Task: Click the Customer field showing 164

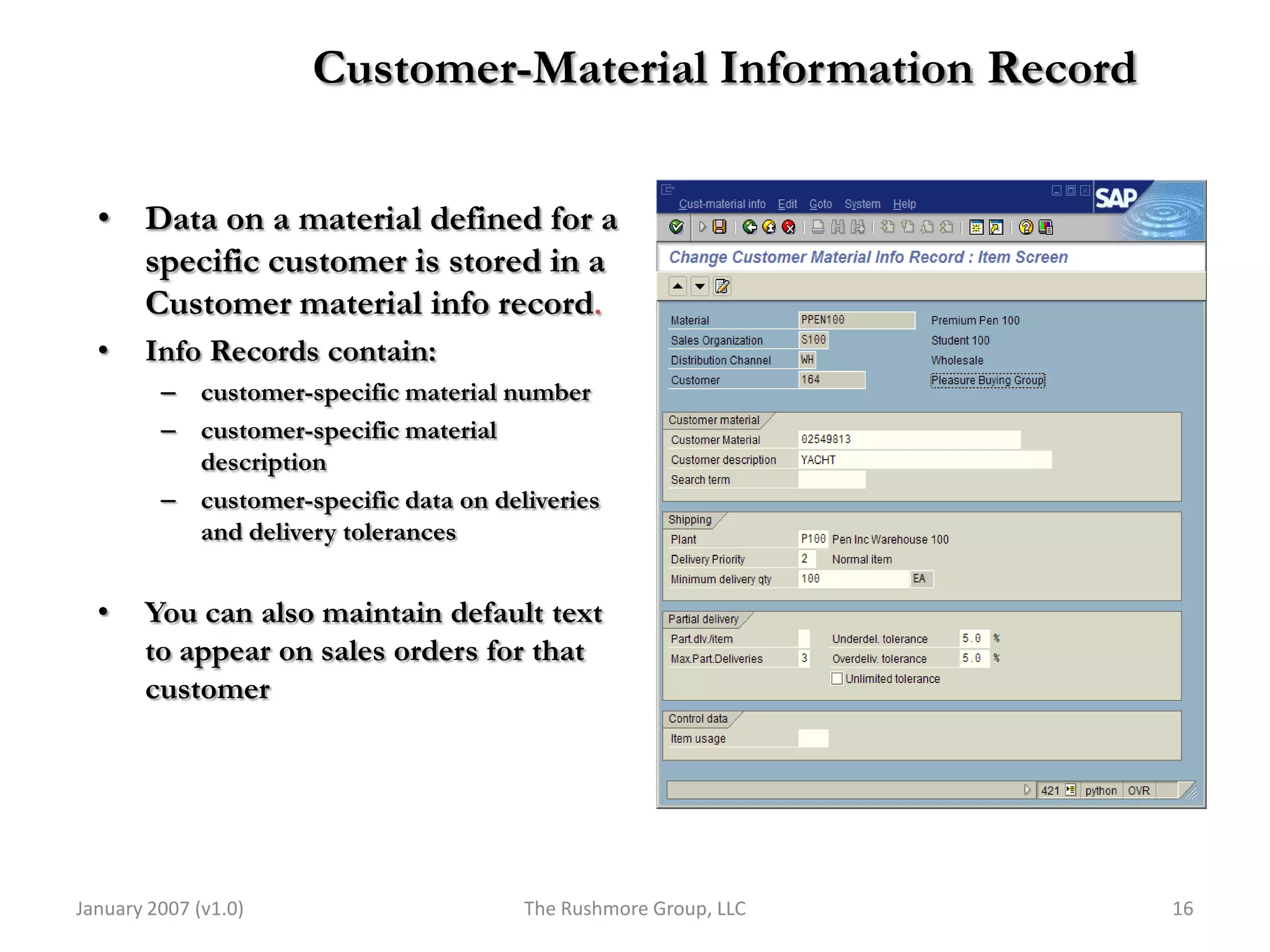Action: [832, 380]
